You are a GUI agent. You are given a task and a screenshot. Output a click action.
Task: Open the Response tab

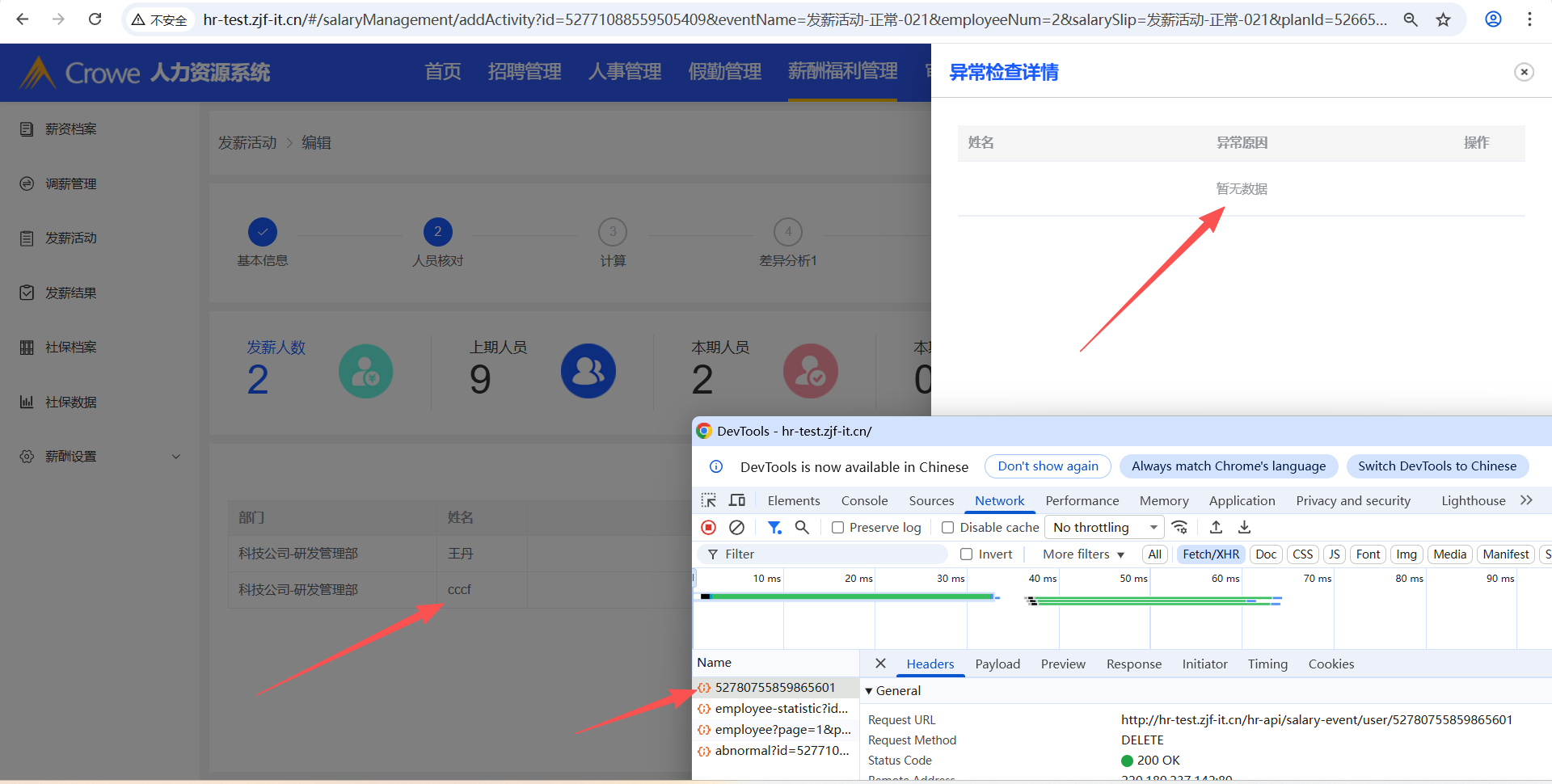tap(1134, 664)
